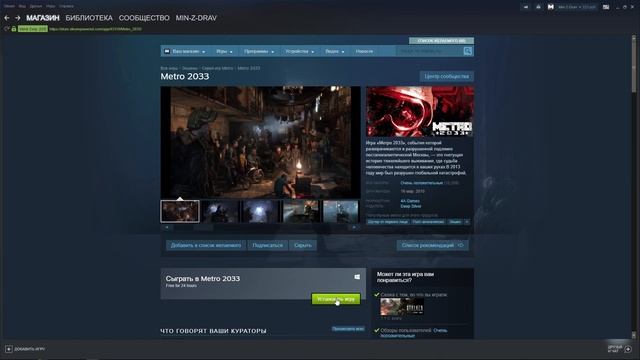Click the Metro 2033 breadcrumb link

click(x=249, y=68)
